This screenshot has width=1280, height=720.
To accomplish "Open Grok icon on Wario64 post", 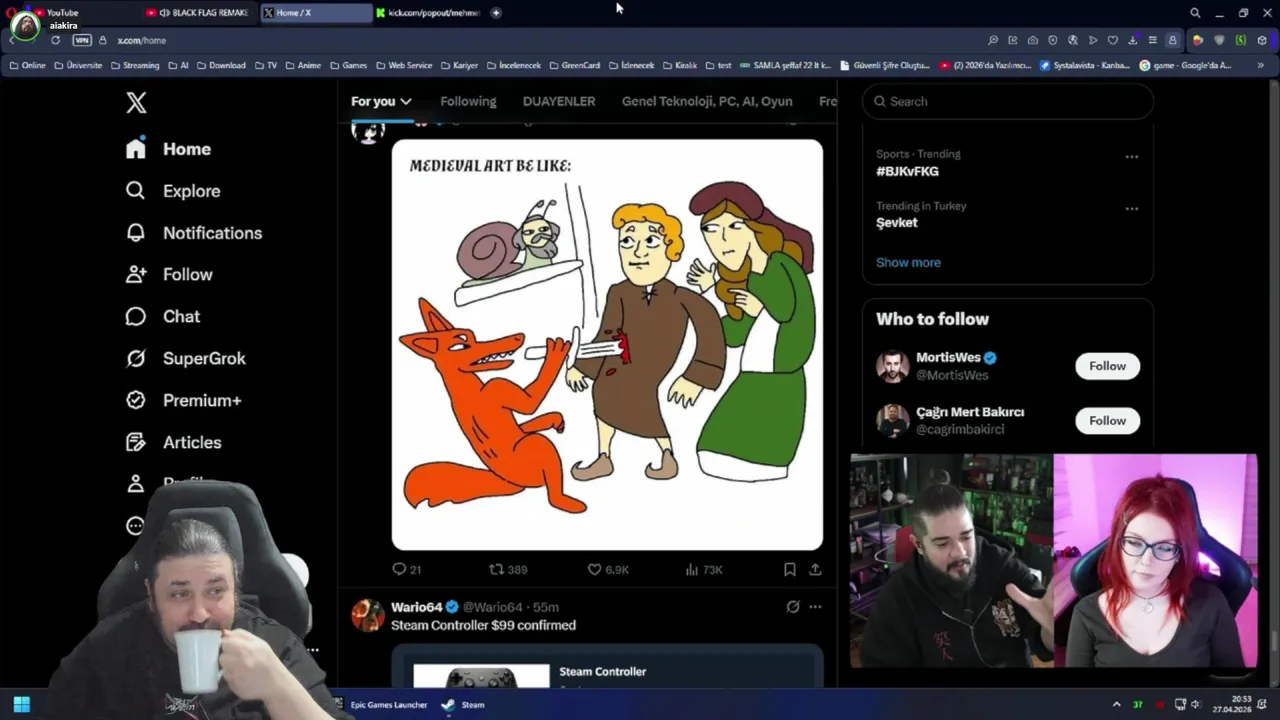I will click(793, 607).
